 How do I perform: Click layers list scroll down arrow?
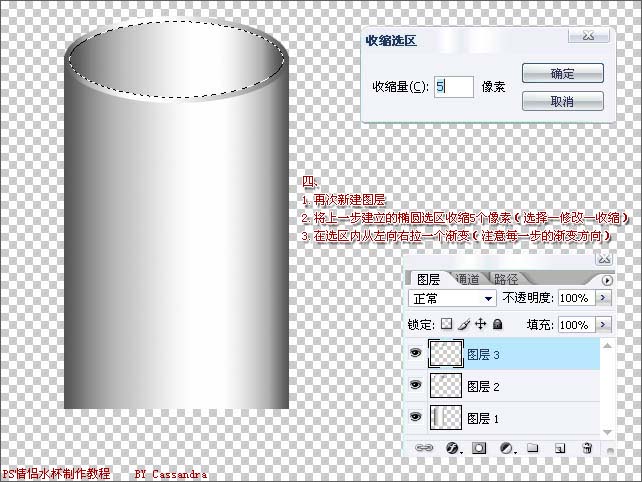[x=608, y=432]
